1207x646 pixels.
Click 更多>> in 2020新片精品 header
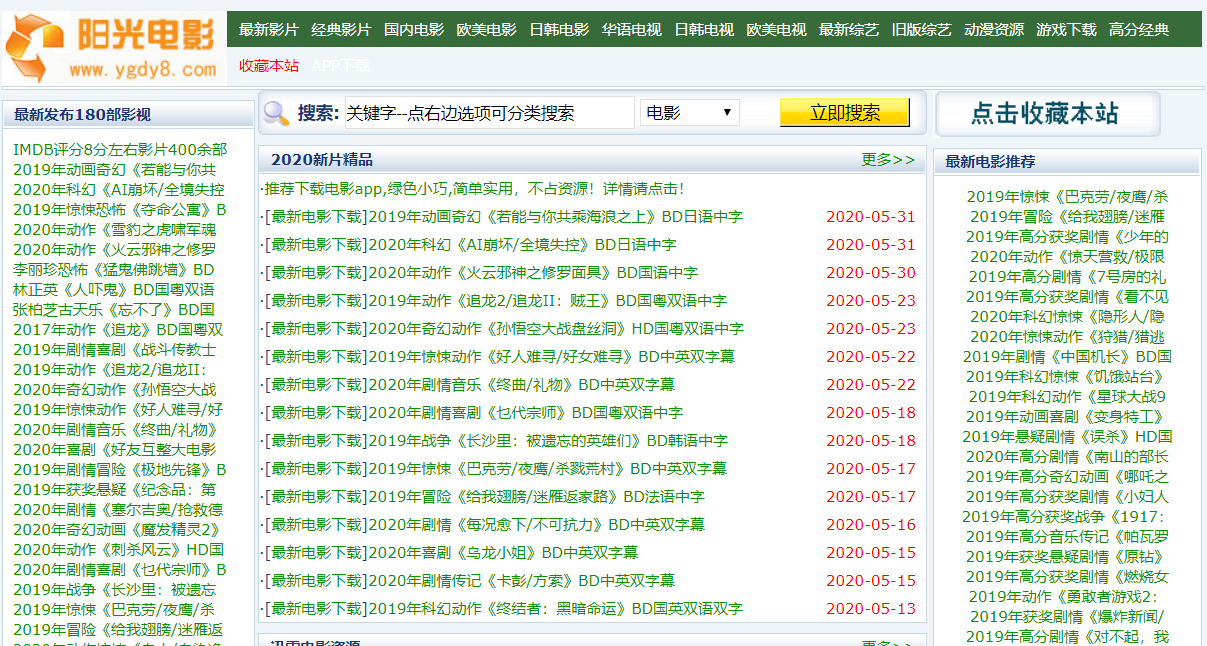click(x=888, y=159)
